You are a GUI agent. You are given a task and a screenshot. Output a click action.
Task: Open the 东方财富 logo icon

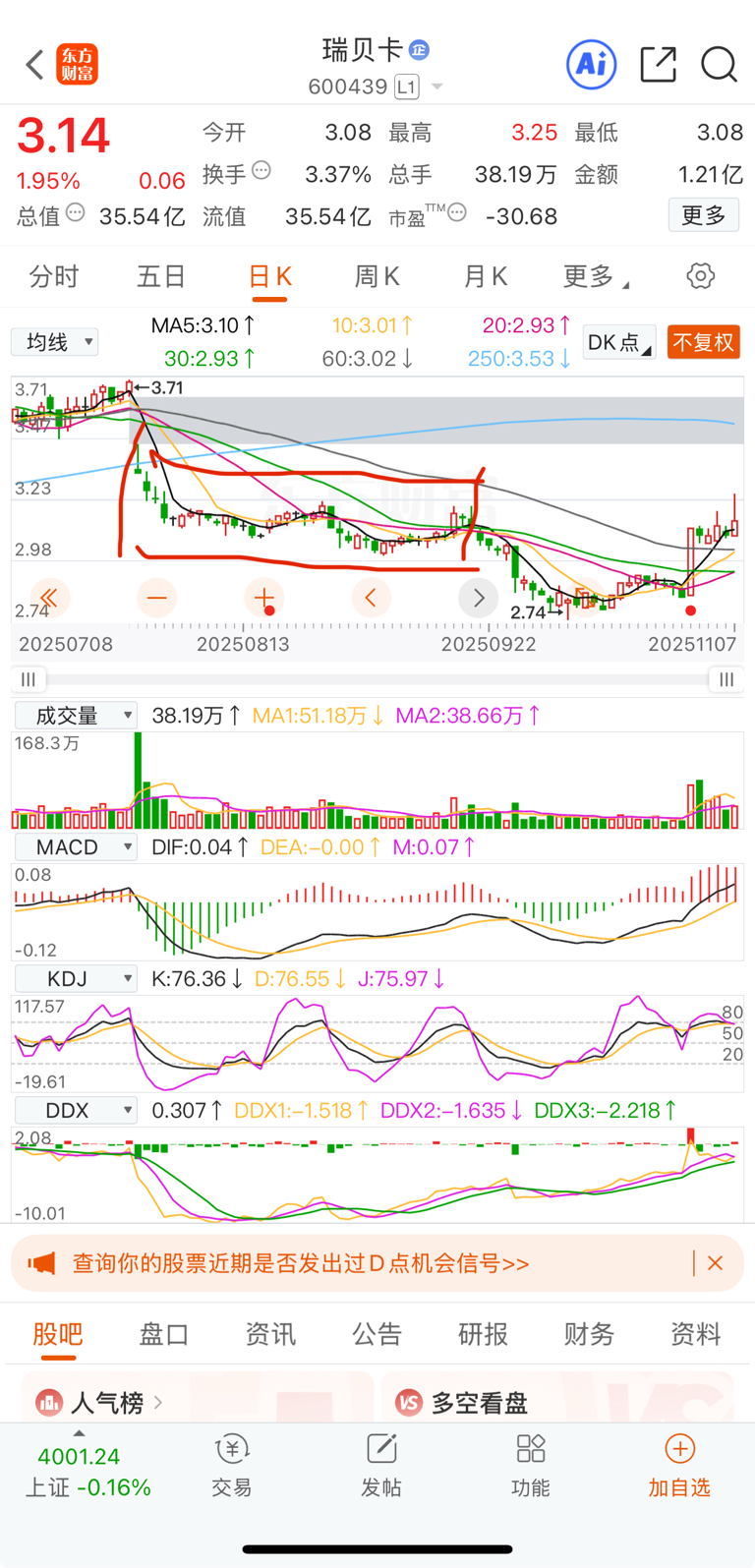click(77, 65)
